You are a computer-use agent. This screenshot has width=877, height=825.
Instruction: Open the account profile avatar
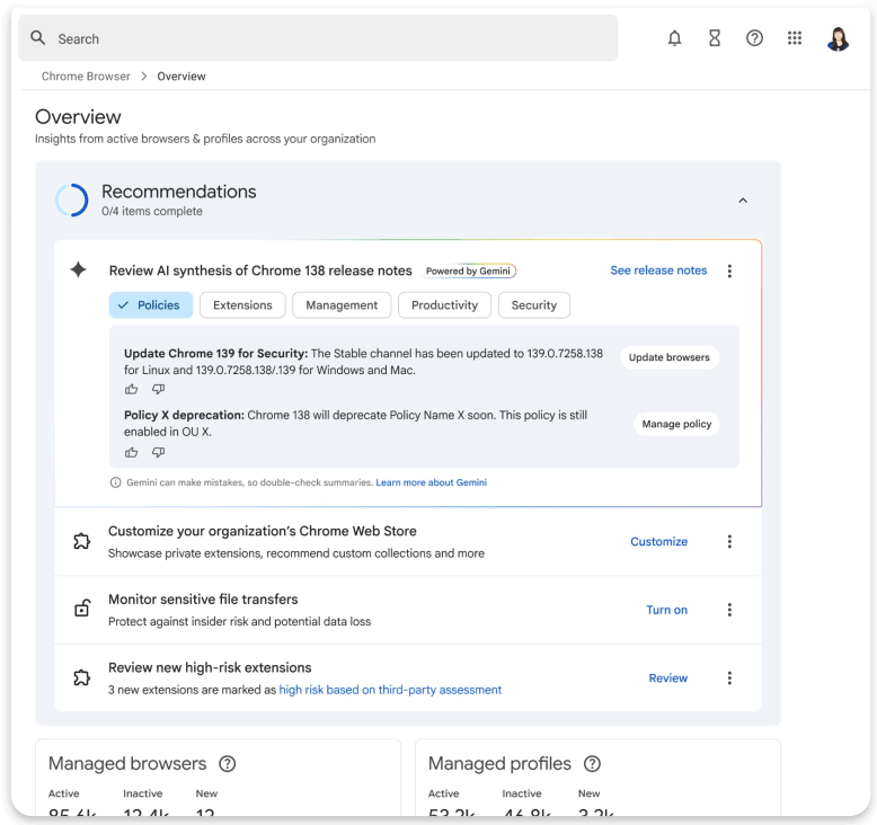(837, 39)
